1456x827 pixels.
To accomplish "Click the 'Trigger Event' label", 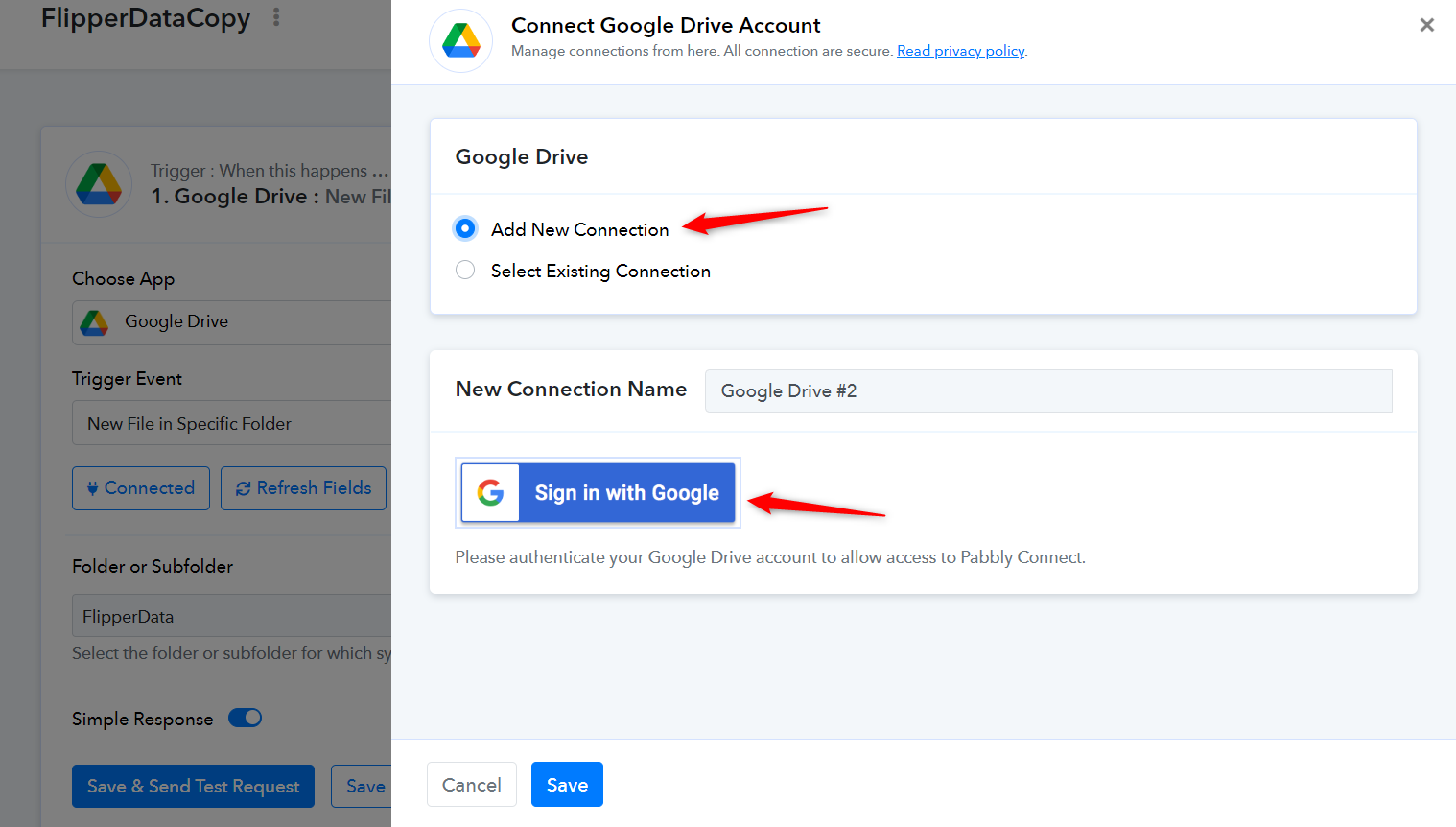I will [x=127, y=379].
